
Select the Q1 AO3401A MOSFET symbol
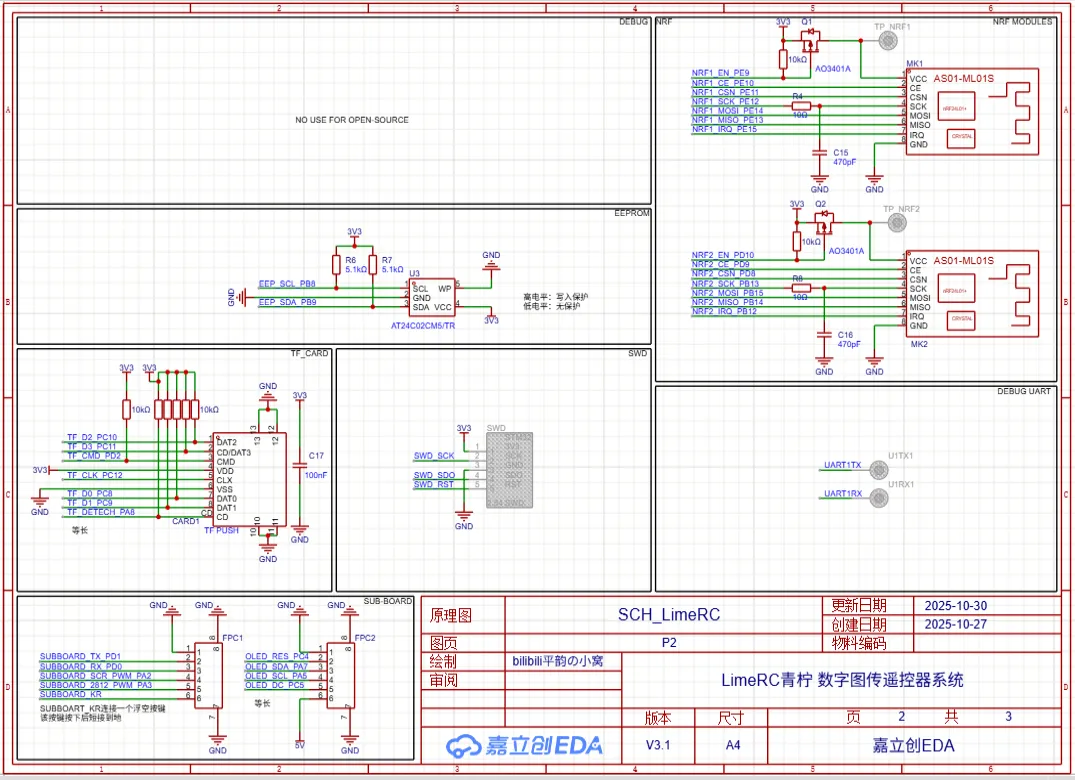811,43
